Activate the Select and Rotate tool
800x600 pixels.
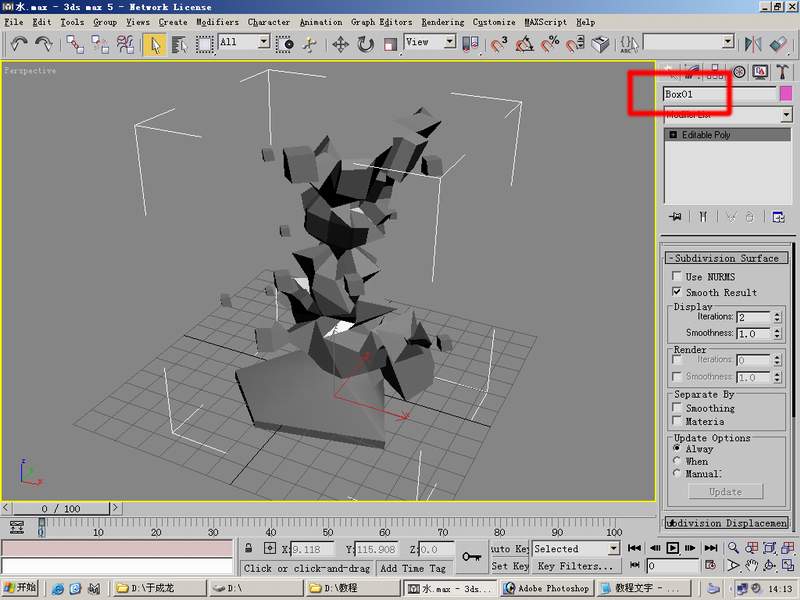point(365,44)
